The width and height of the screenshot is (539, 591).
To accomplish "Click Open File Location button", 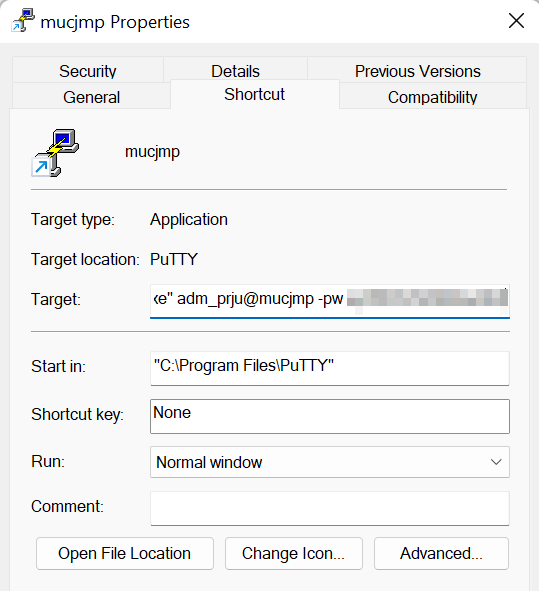I will tap(125, 553).
